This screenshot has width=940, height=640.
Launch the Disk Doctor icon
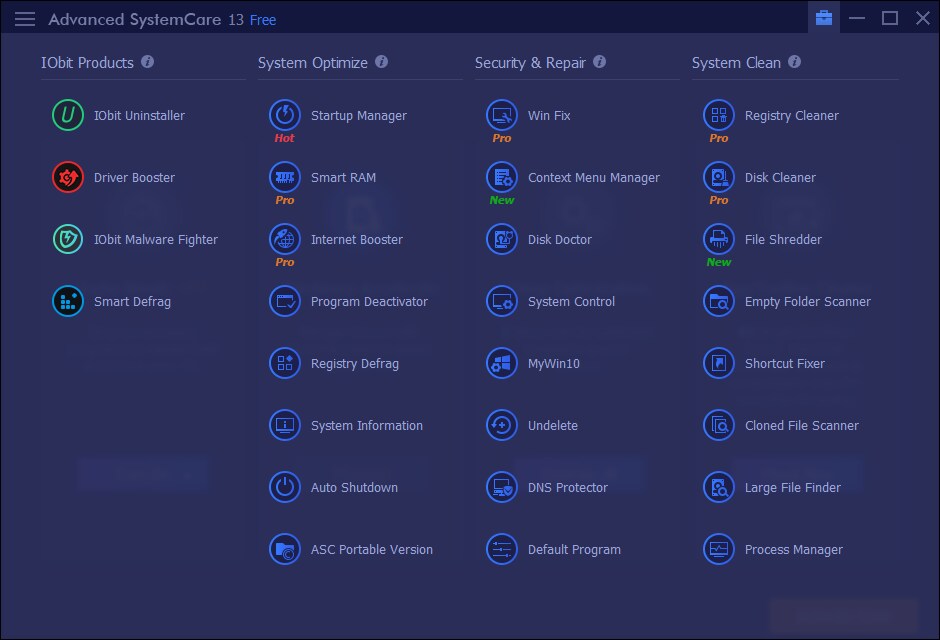coord(502,240)
